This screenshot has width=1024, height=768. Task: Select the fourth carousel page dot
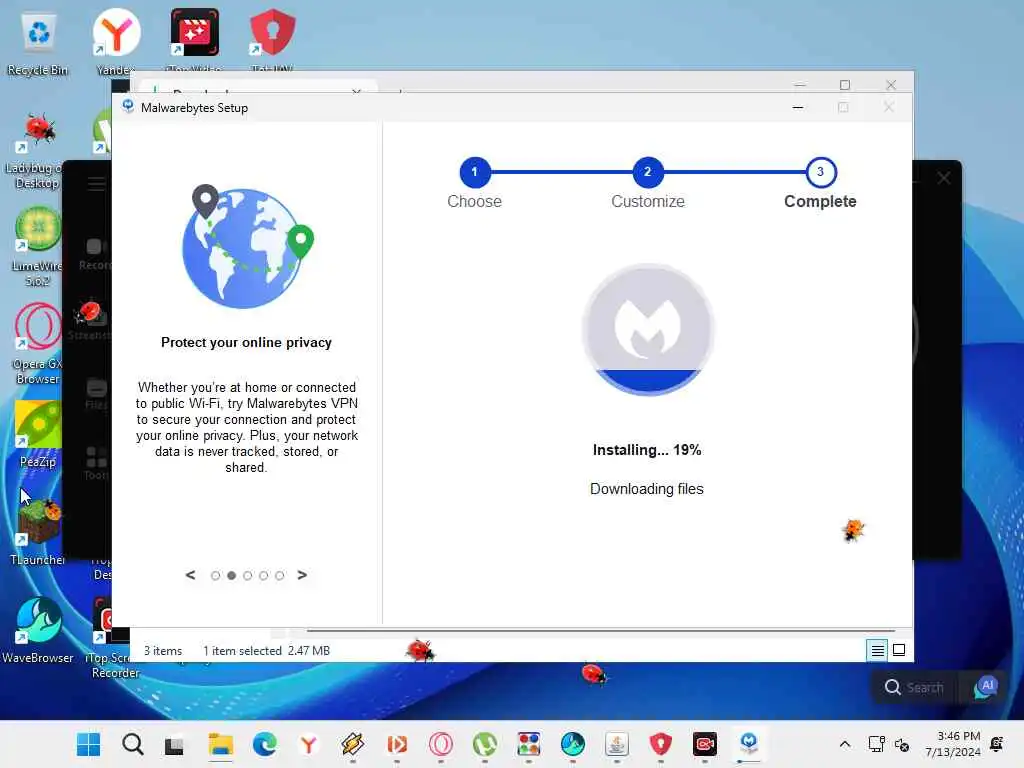click(x=263, y=575)
